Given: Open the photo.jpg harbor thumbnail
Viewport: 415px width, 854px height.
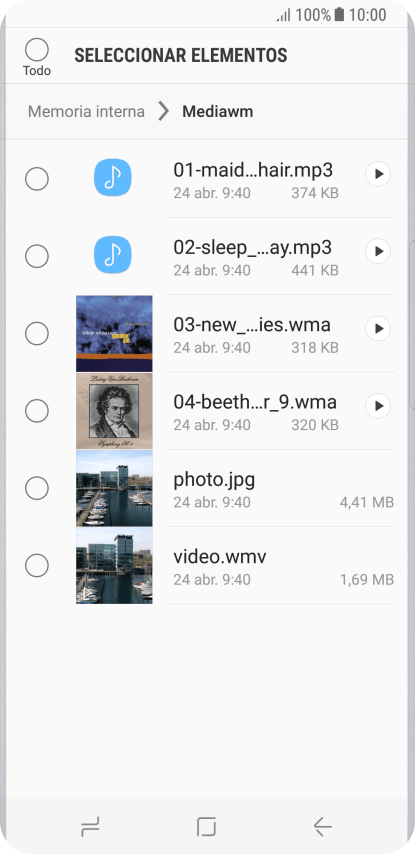Looking at the screenshot, I should [x=114, y=489].
